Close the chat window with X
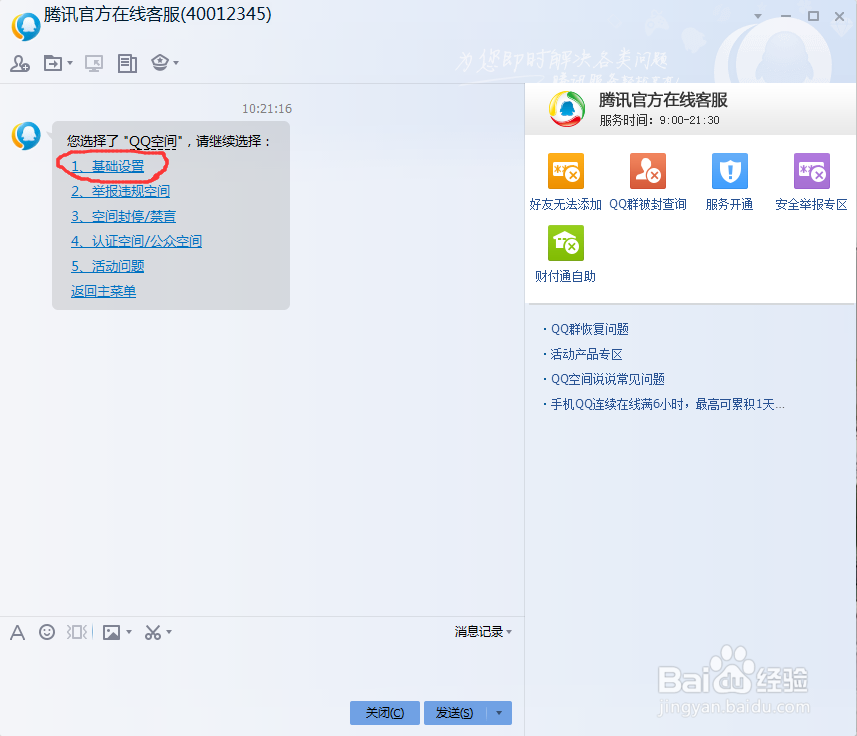The width and height of the screenshot is (857, 736). click(840, 16)
